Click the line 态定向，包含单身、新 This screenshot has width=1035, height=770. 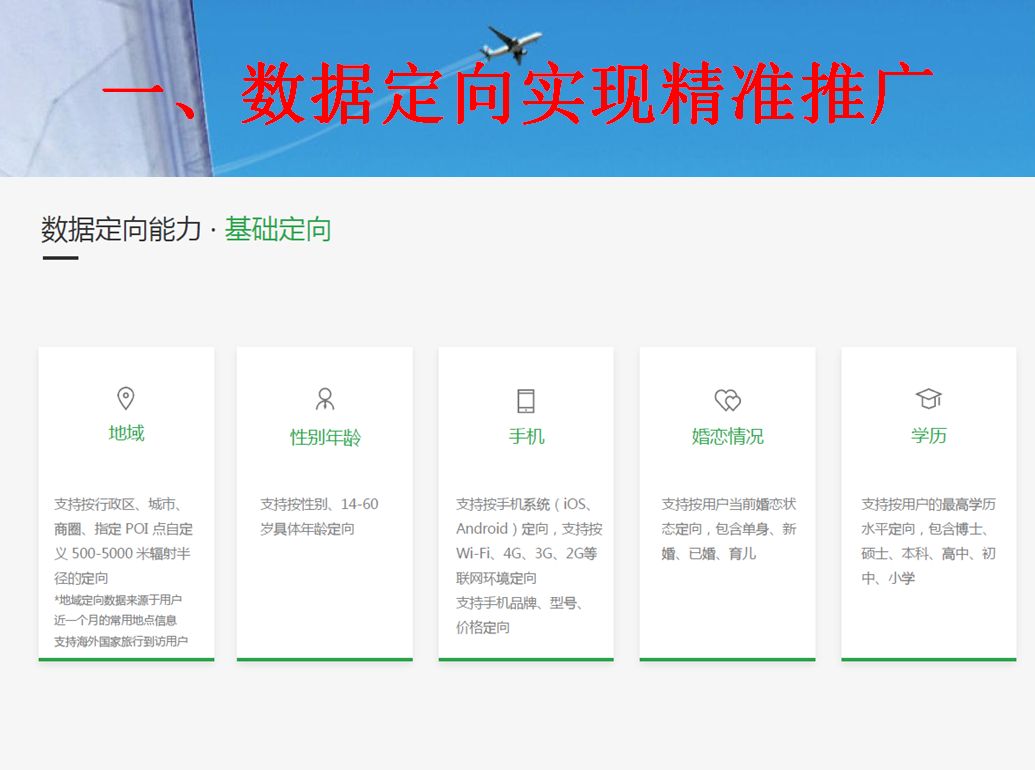729,529
